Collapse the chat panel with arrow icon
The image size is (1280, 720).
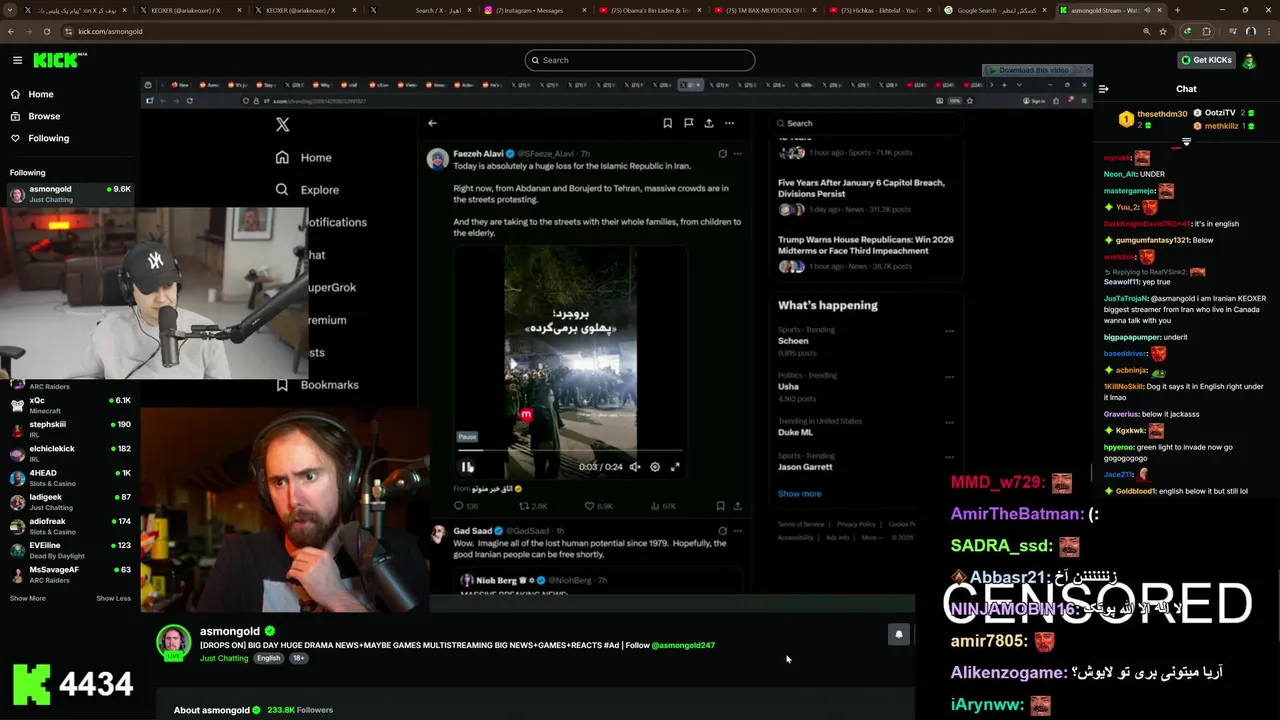[1103, 89]
